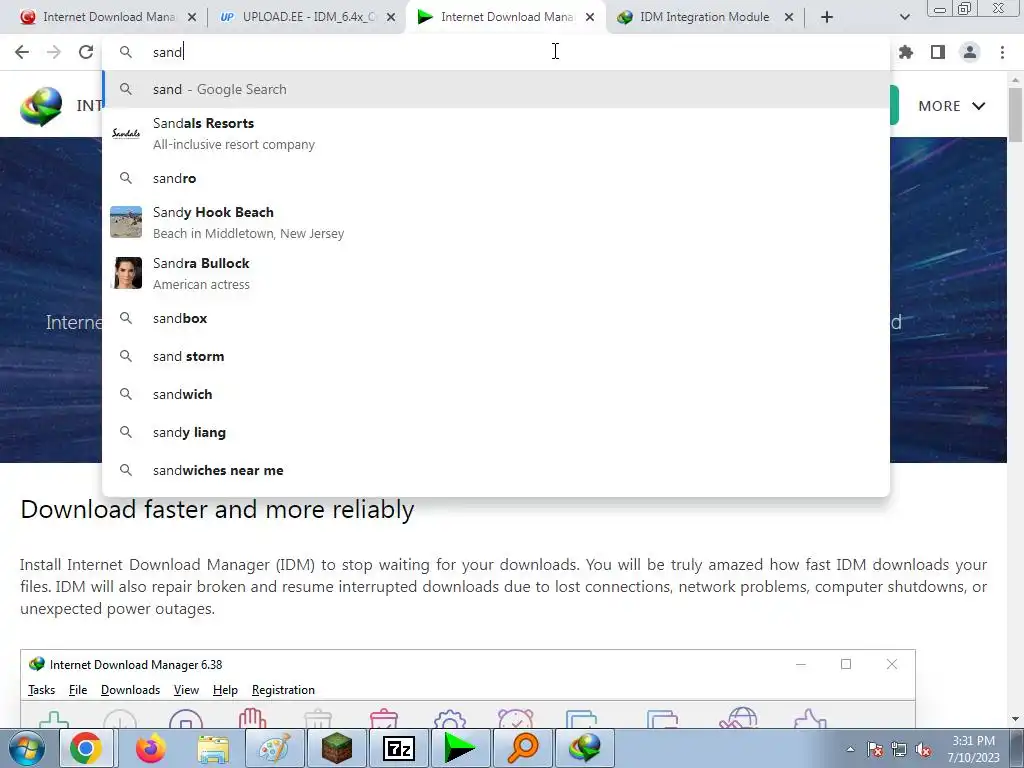Open Registration menu in IDM screenshot

pyautogui.click(x=283, y=690)
